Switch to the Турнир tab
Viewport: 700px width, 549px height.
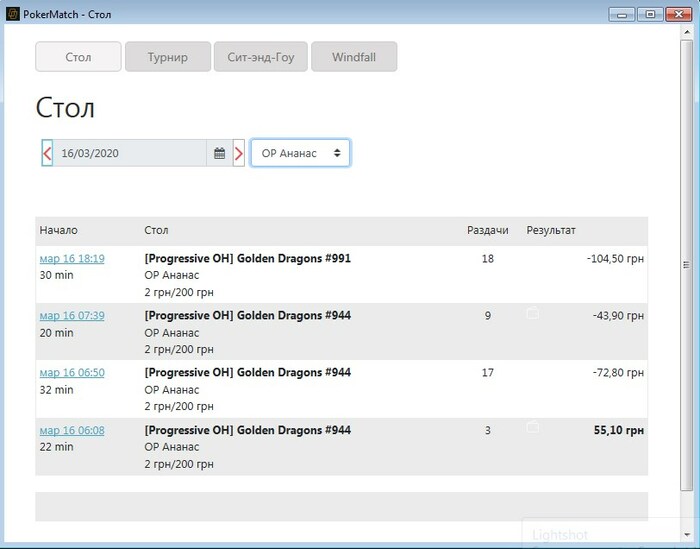168,57
